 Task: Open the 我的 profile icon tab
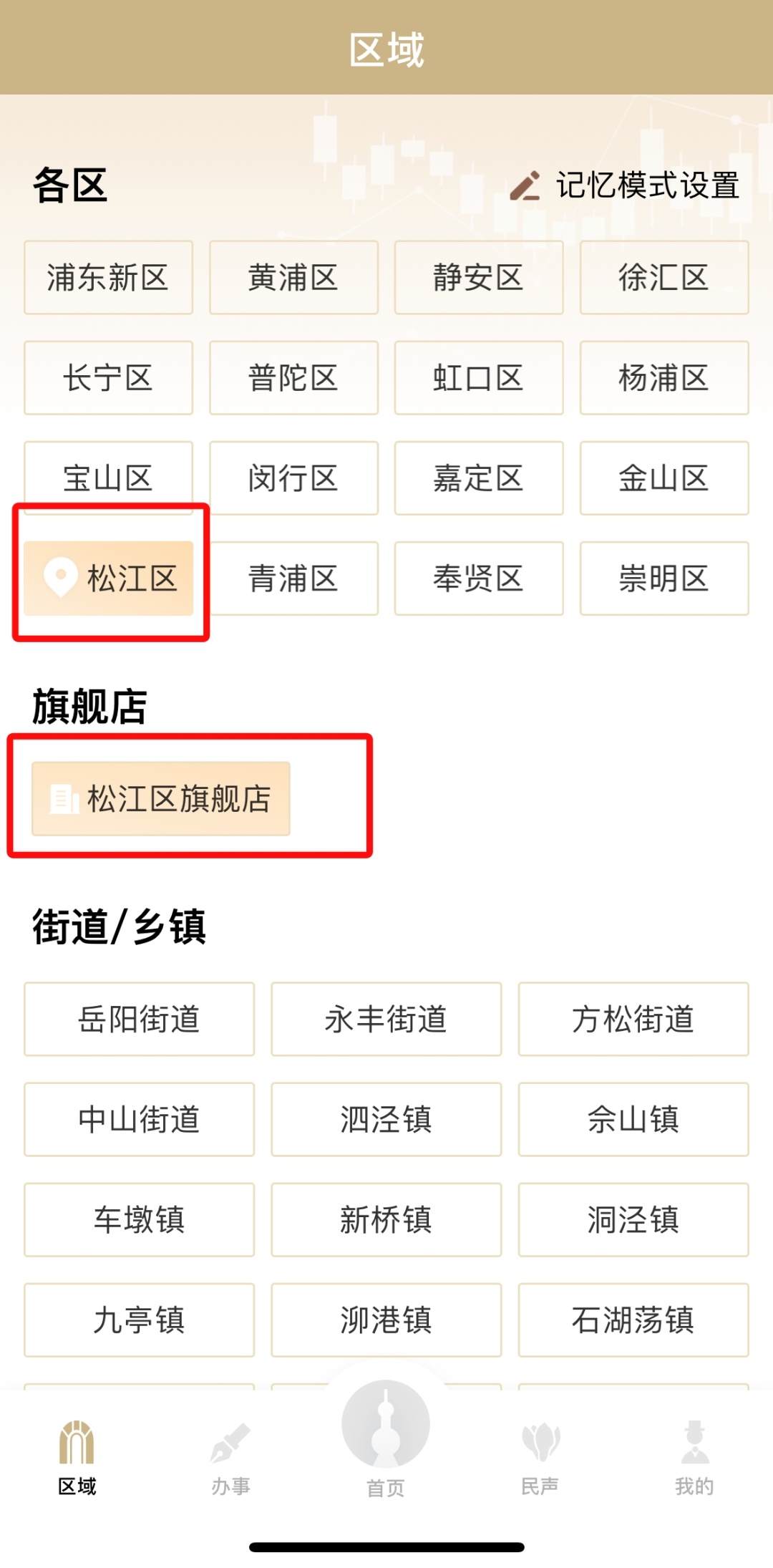click(x=694, y=1443)
